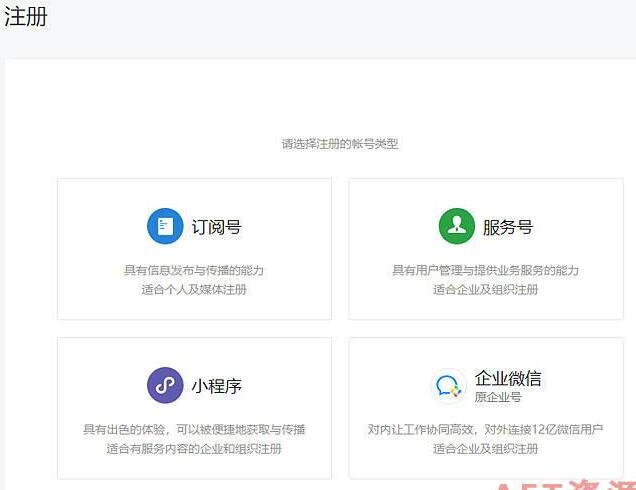The height and width of the screenshot is (490, 636).
Task: Select the 企业微信 account type title
Action: click(508, 378)
